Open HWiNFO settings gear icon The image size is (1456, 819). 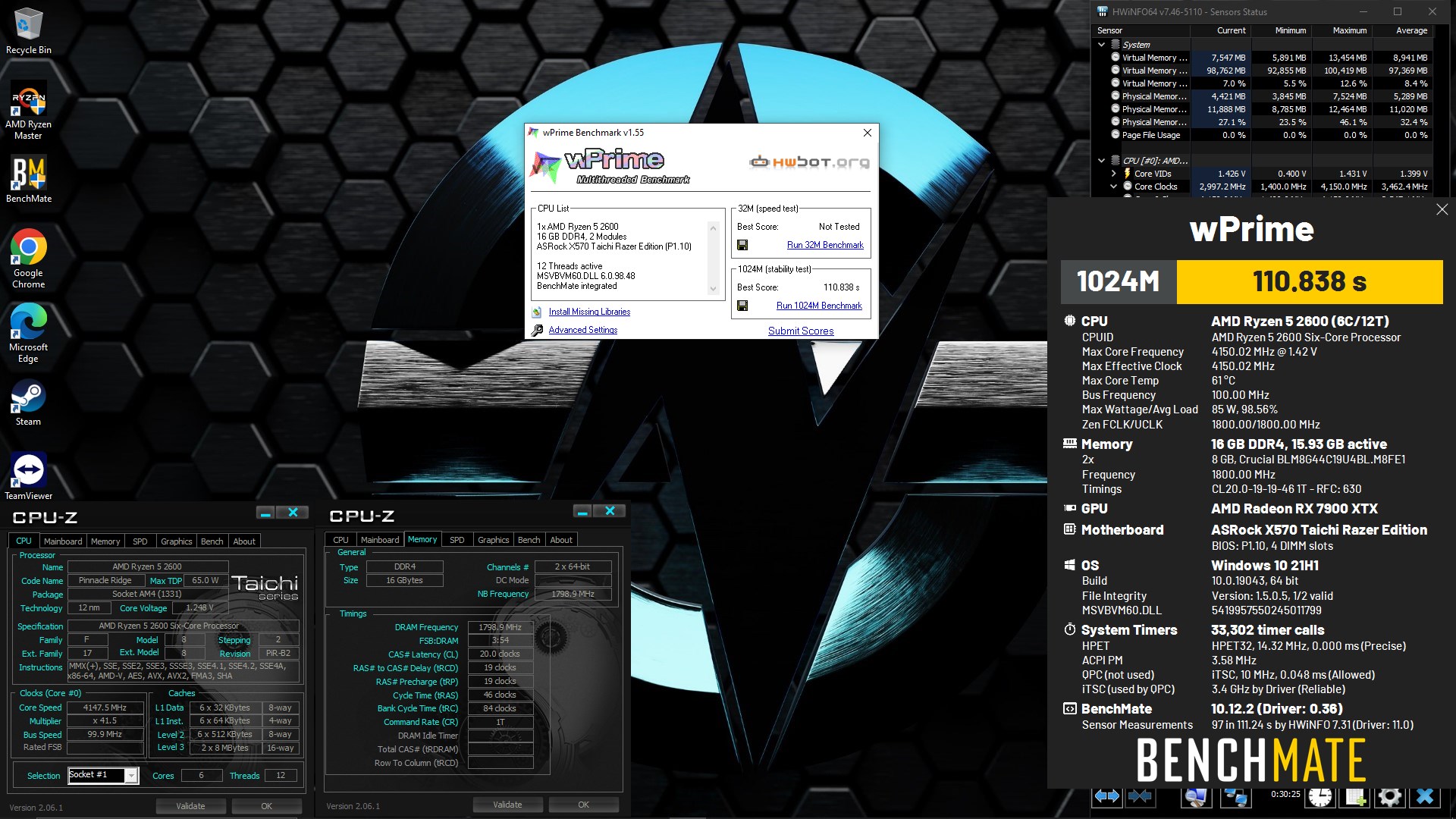(1389, 796)
